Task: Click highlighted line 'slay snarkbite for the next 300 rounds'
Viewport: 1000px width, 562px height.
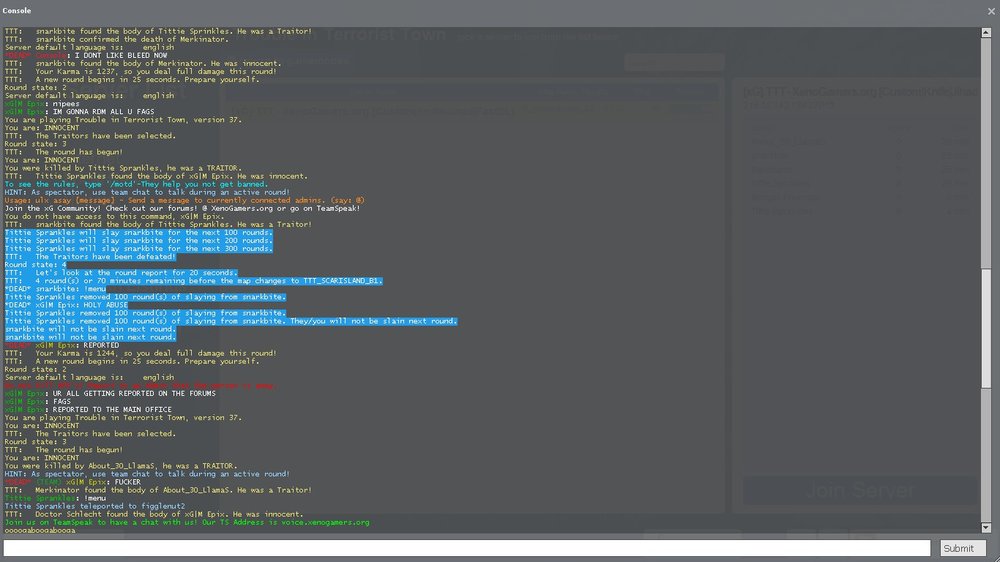Action: (138, 249)
